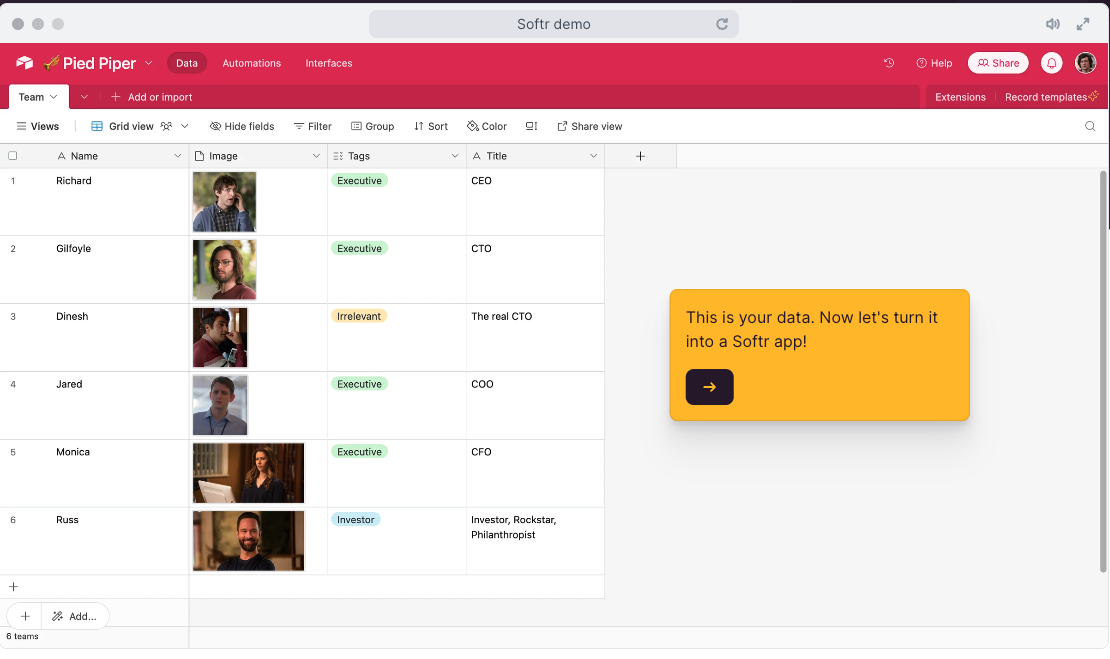Click Dinesh's Irrelevant tag
The width and height of the screenshot is (1110, 659).
click(359, 316)
